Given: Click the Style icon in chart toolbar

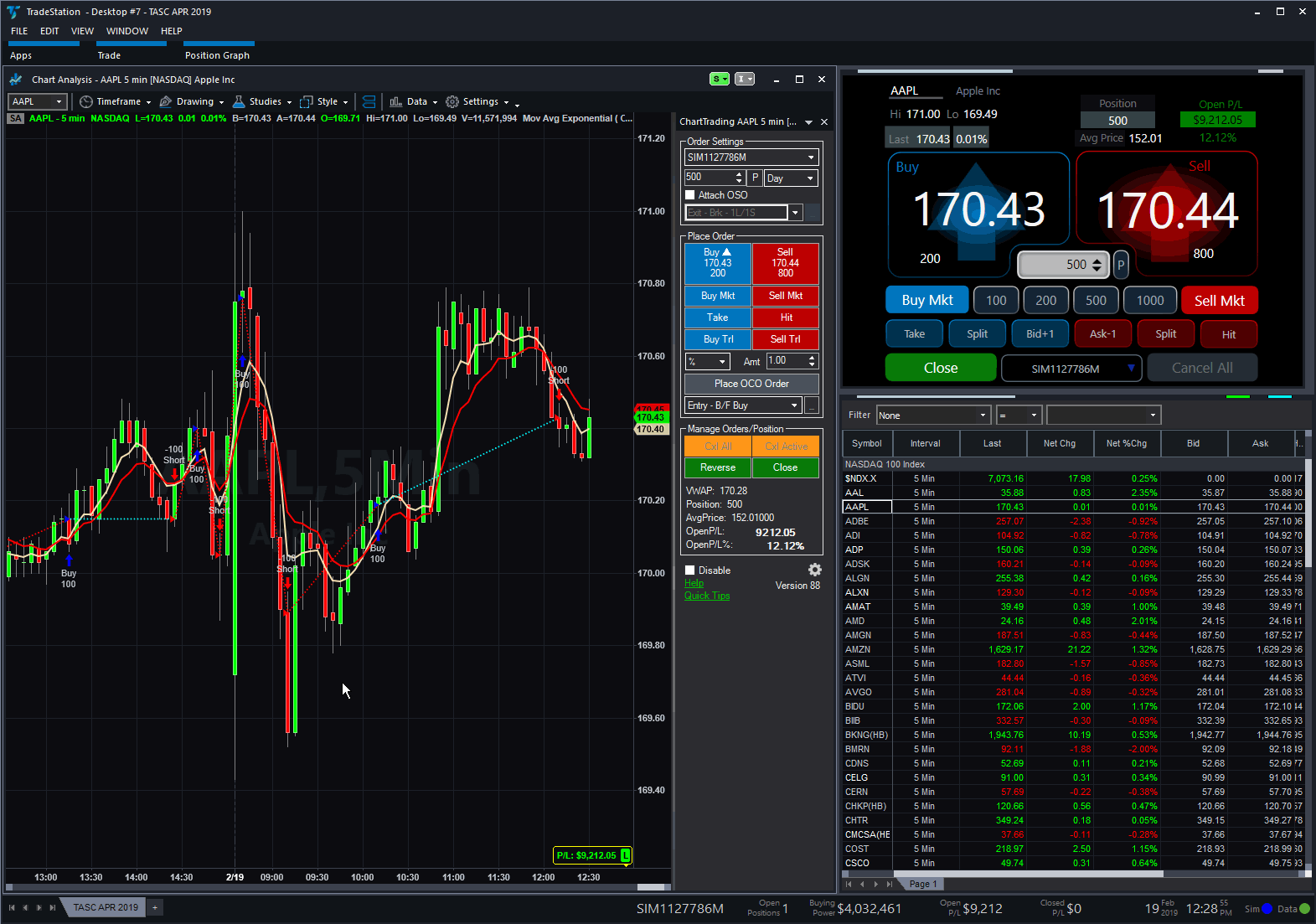Looking at the screenshot, I should pos(307,101).
